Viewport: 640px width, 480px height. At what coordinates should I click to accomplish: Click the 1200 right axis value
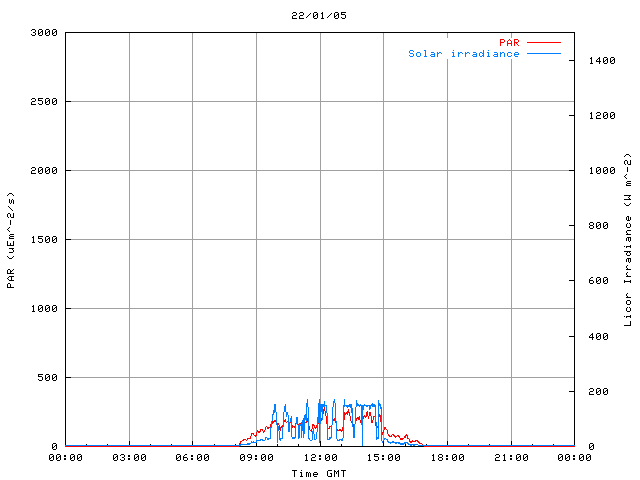point(602,116)
